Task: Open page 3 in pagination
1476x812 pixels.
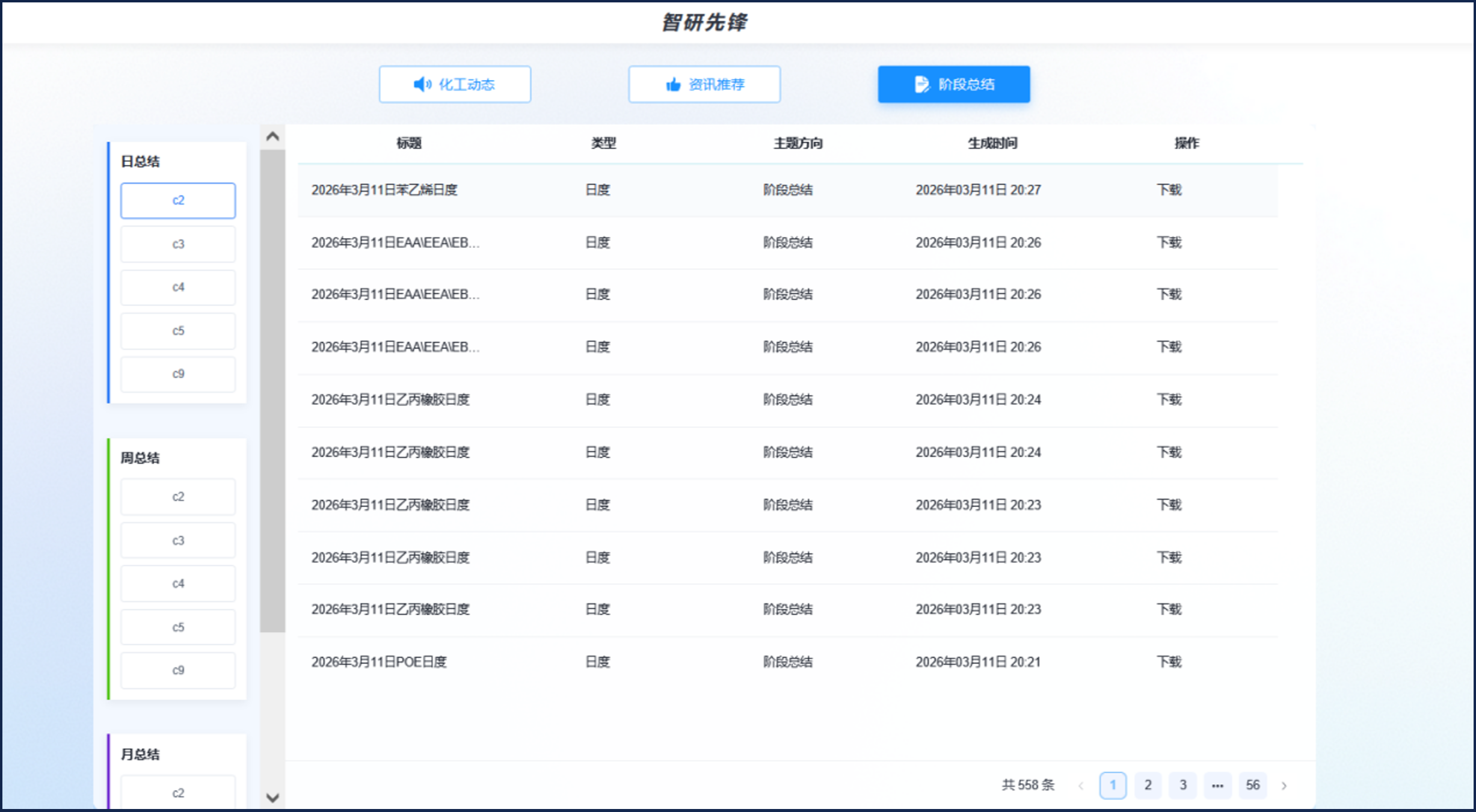Action: 1182,786
